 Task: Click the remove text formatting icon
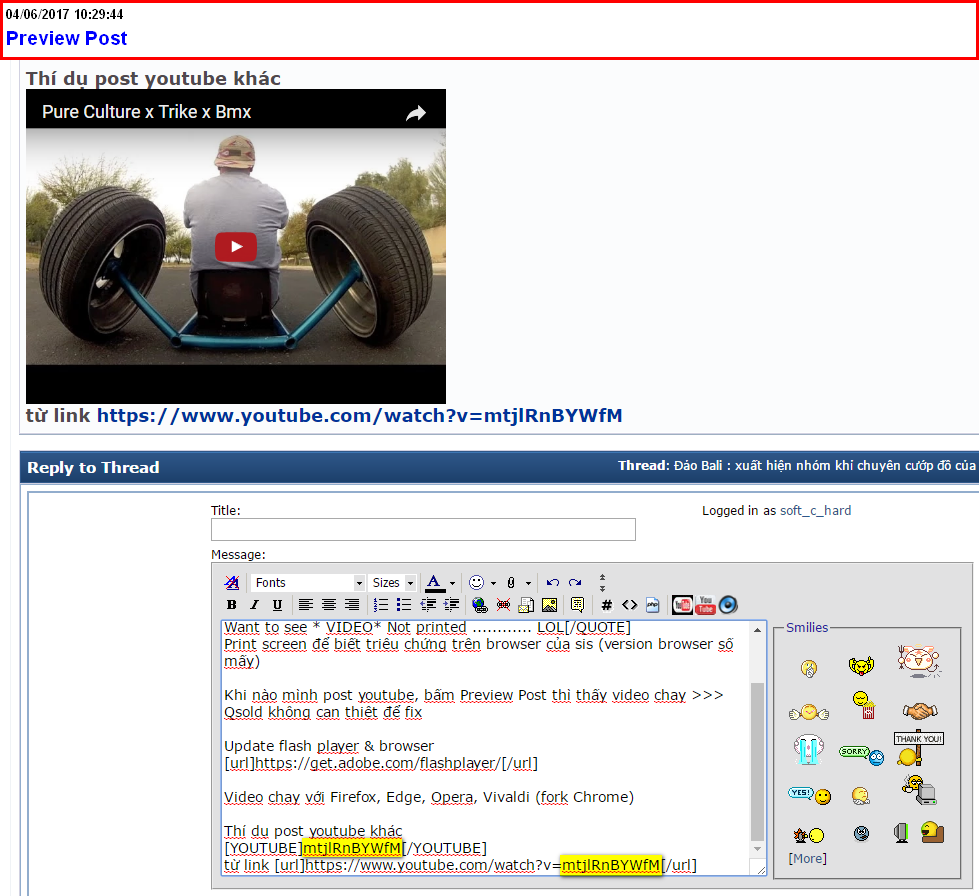tap(232, 583)
